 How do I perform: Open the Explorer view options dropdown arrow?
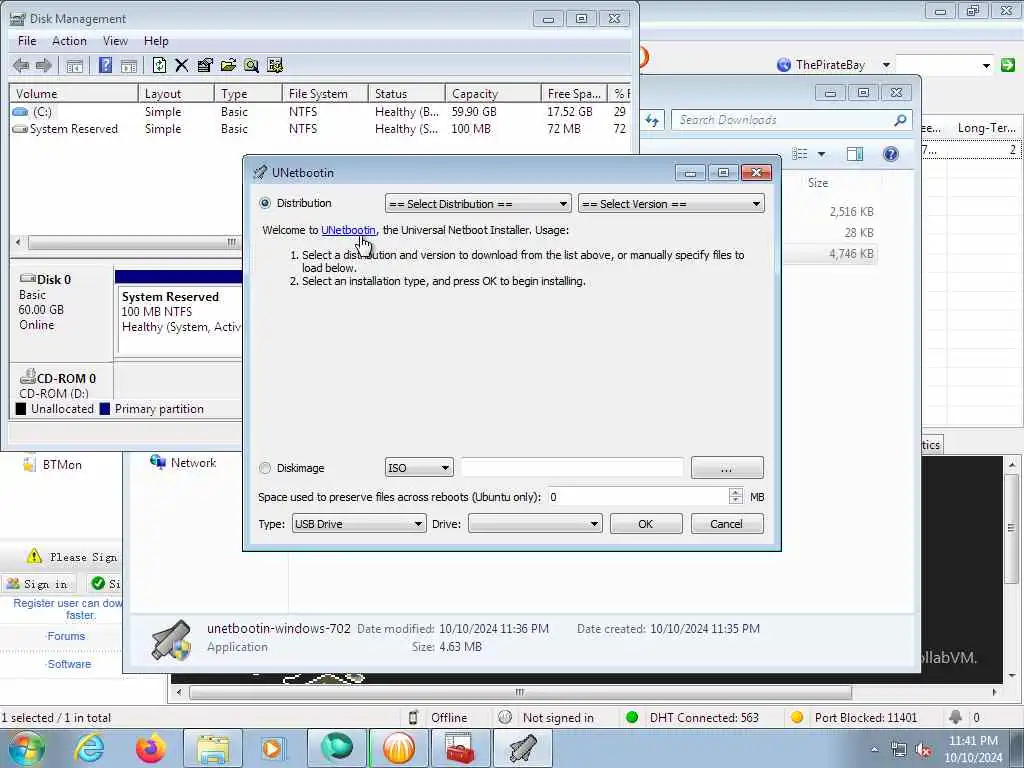pyautogui.click(x=822, y=154)
